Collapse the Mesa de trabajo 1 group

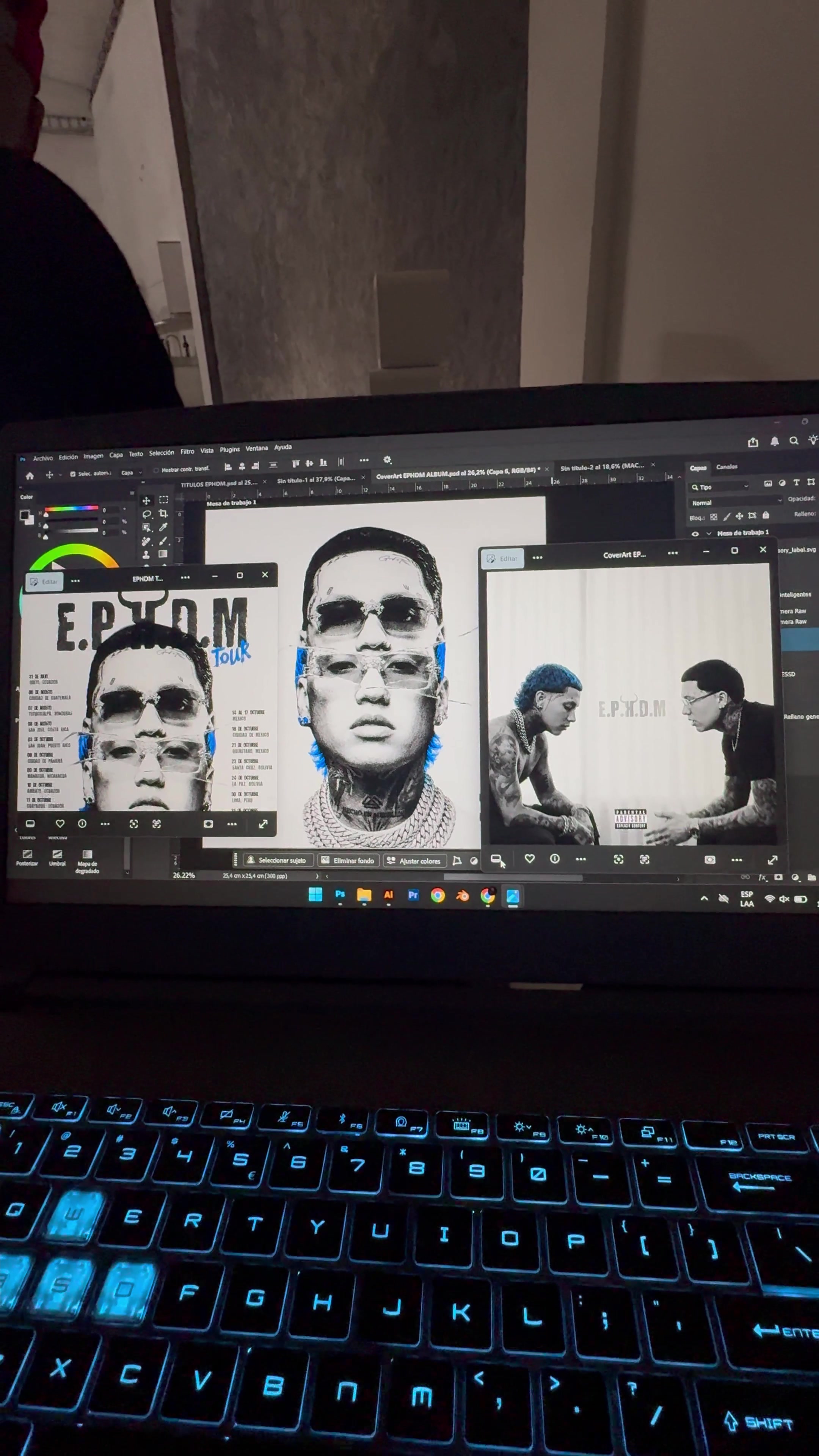pyautogui.click(x=709, y=533)
